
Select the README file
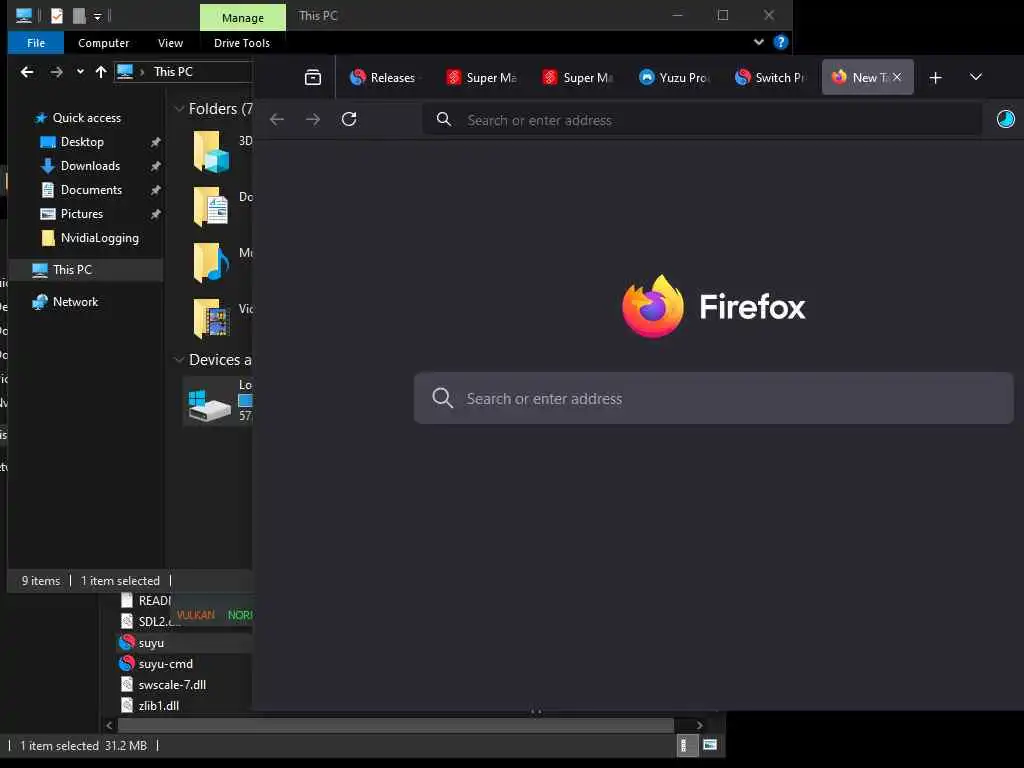pos(145,601)
